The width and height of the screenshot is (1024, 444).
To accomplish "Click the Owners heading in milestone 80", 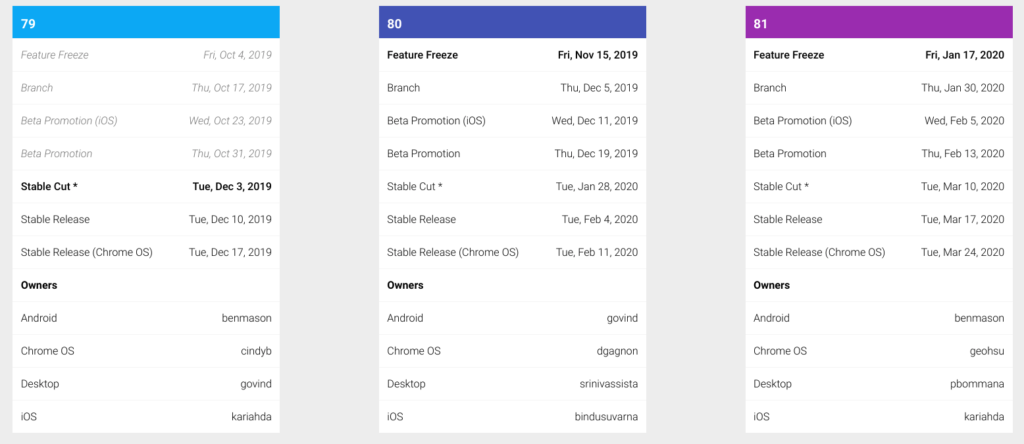I will [405, 285].
